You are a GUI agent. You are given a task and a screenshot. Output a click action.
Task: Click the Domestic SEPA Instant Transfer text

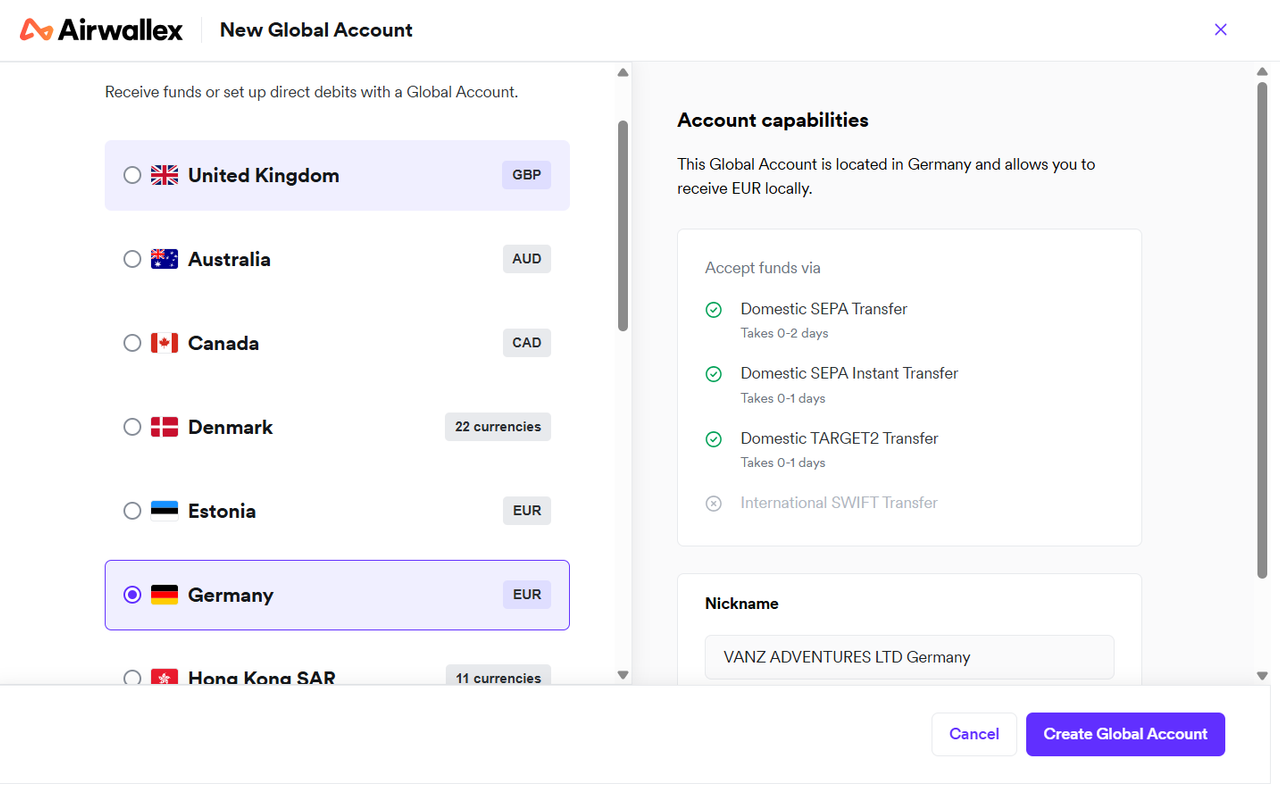849,373
